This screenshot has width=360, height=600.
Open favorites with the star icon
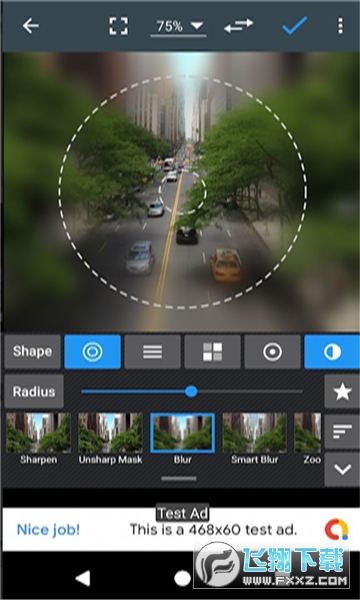(342, 391)
